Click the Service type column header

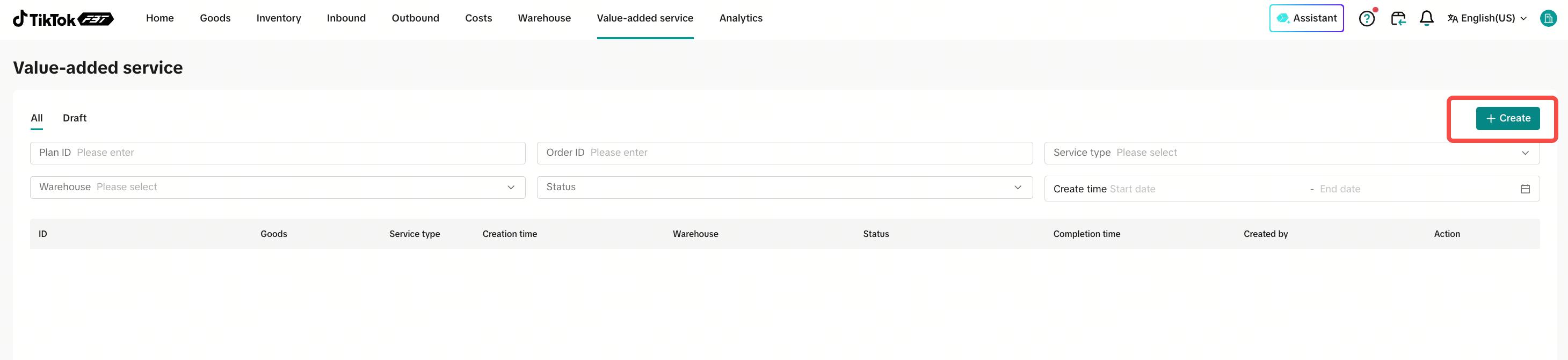[415, 234]
